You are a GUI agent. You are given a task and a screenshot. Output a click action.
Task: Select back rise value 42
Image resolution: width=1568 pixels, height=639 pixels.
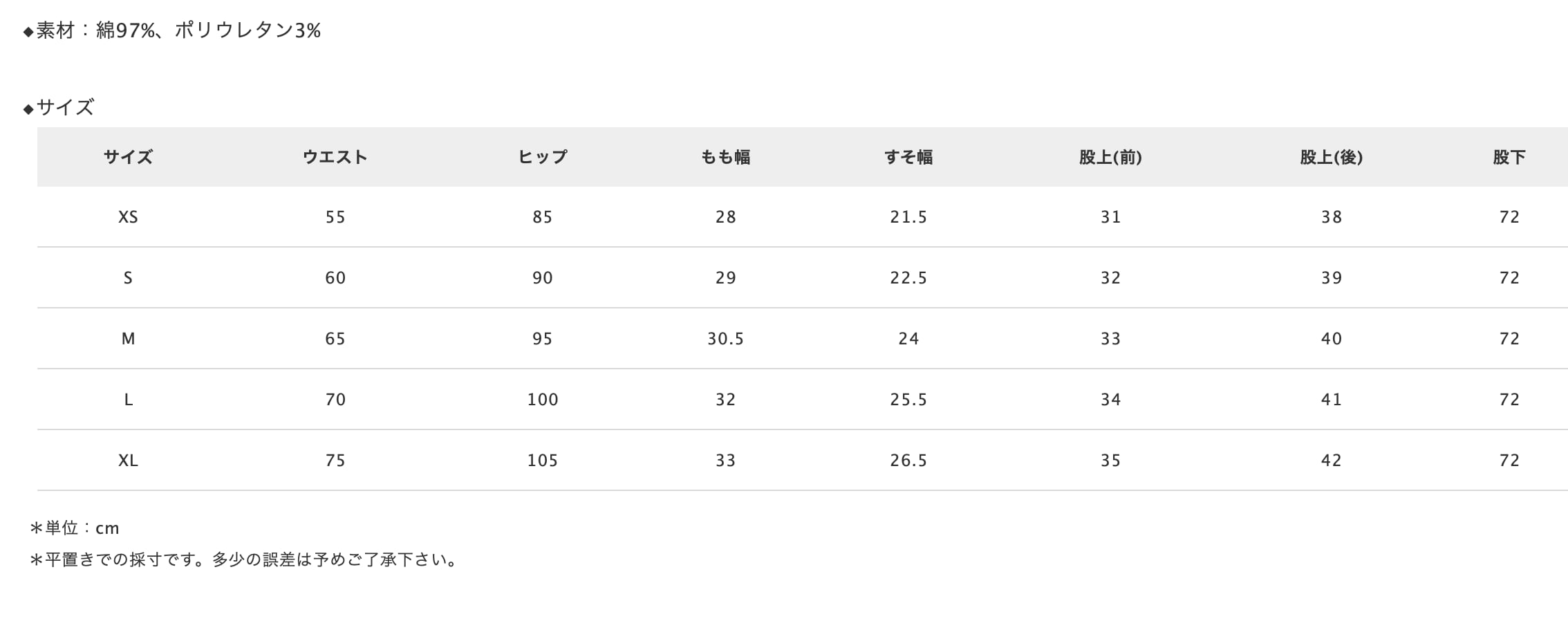click(1331, 461)
